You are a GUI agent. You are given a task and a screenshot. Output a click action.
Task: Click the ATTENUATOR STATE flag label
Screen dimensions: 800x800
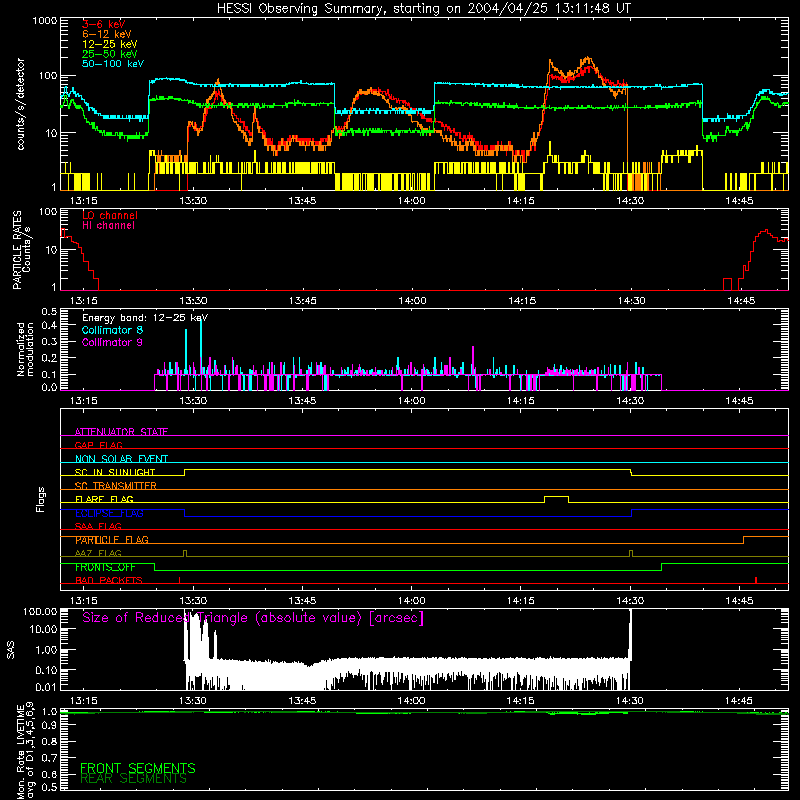[x=121, y=432]
